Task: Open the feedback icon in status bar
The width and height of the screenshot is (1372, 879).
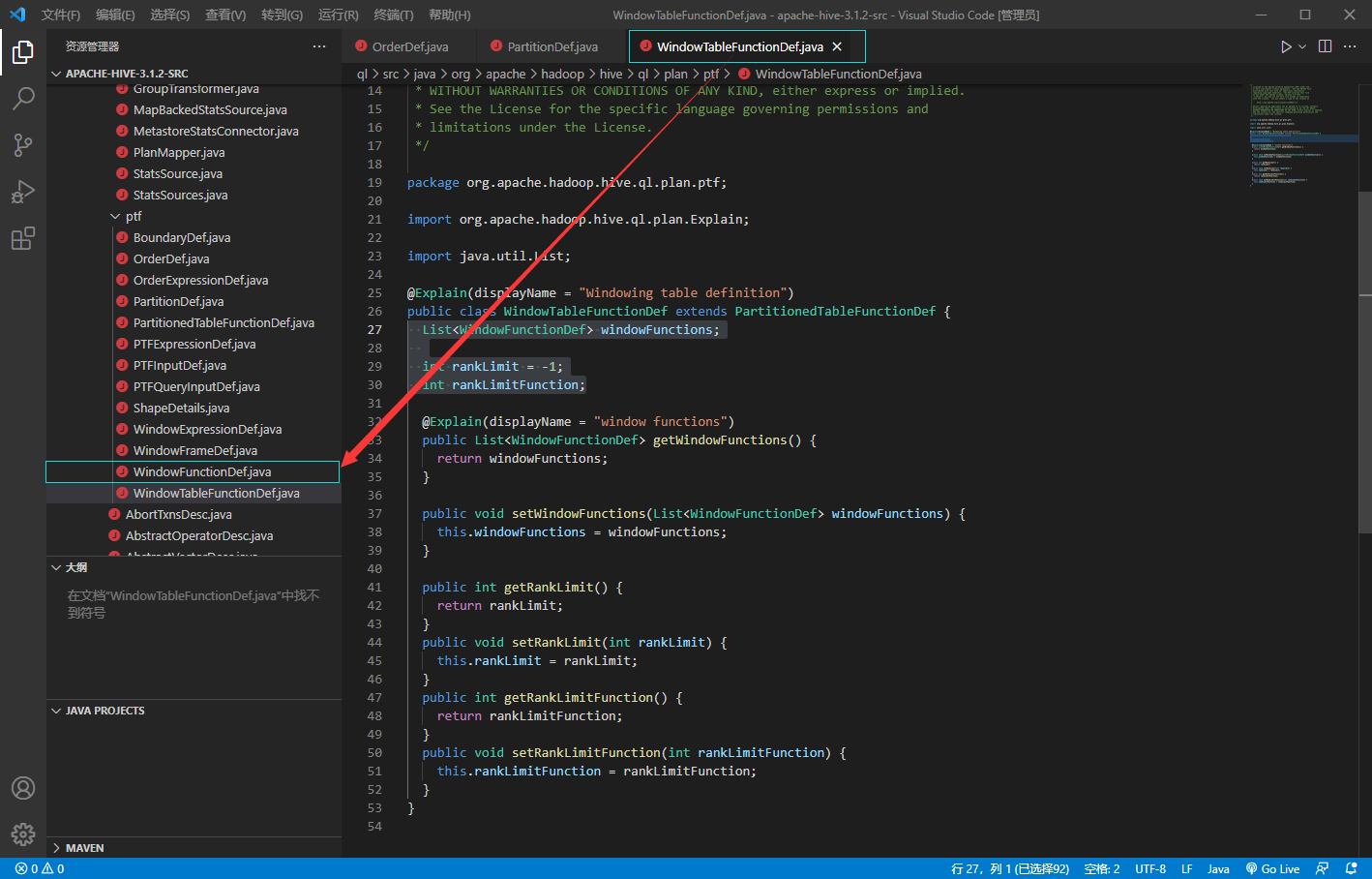Action: [1323, 868]
